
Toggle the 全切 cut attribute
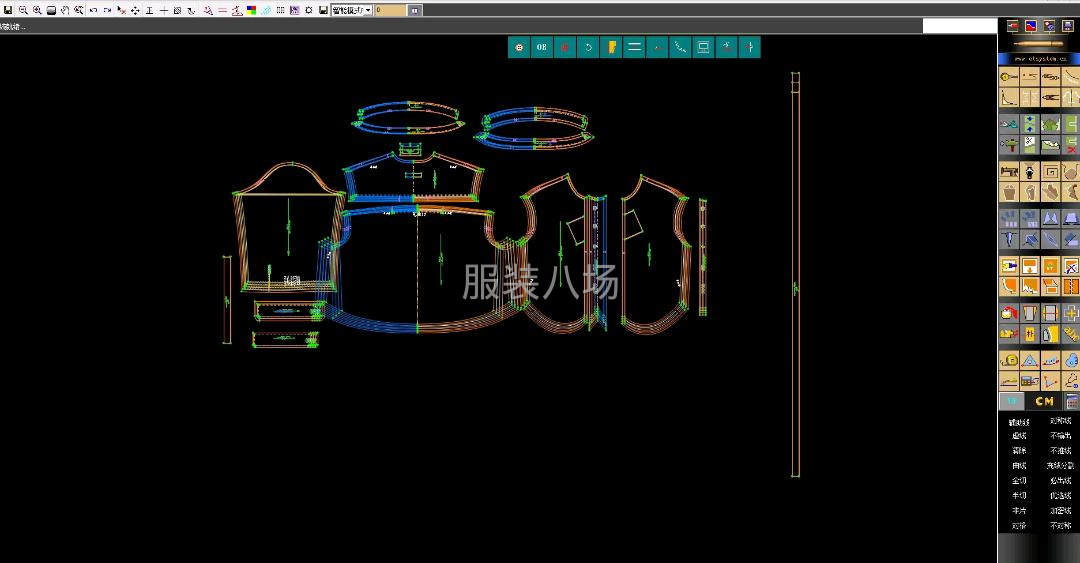[1019, 480]
